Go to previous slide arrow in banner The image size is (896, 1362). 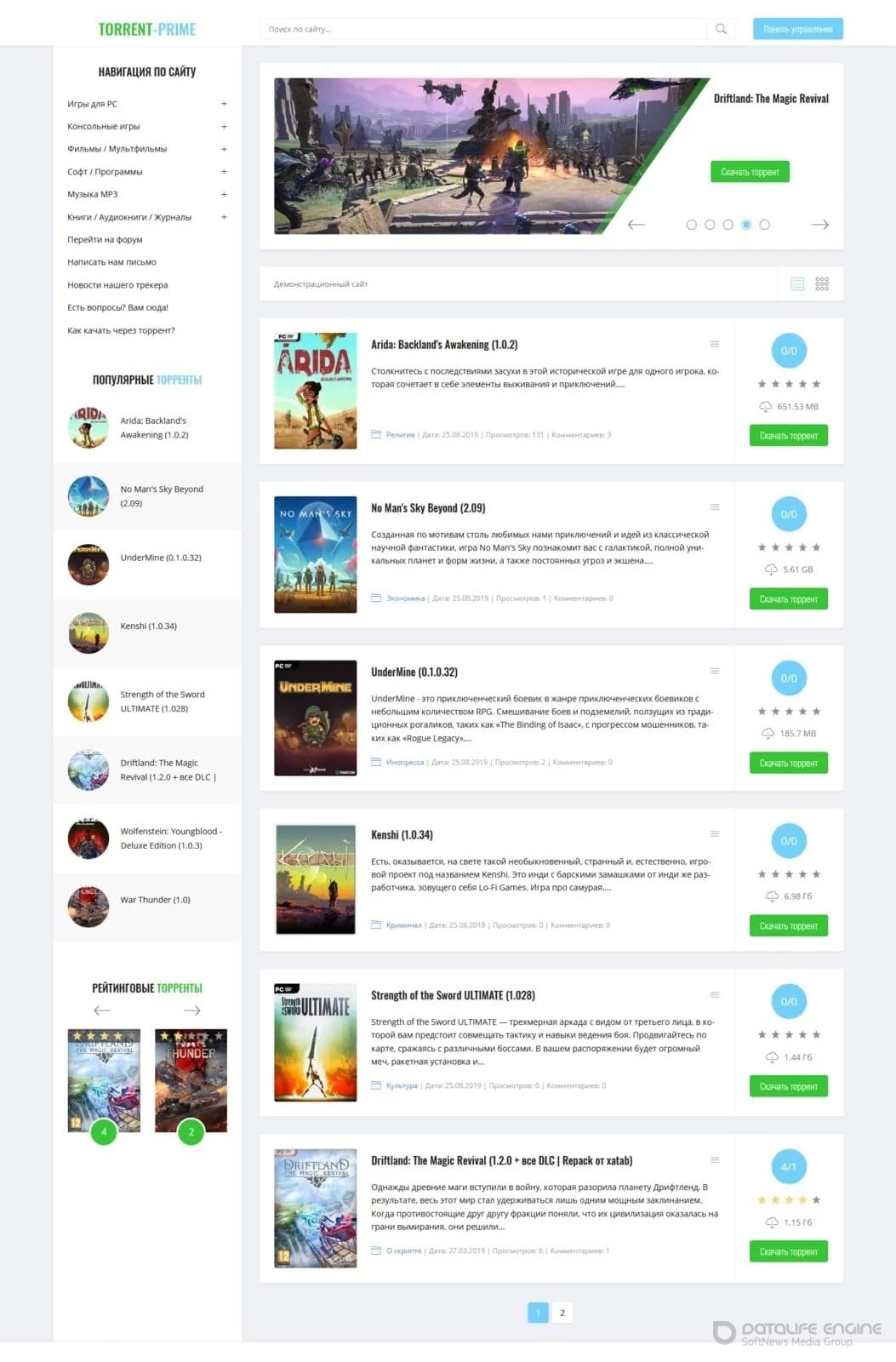(x=636, y=225)
